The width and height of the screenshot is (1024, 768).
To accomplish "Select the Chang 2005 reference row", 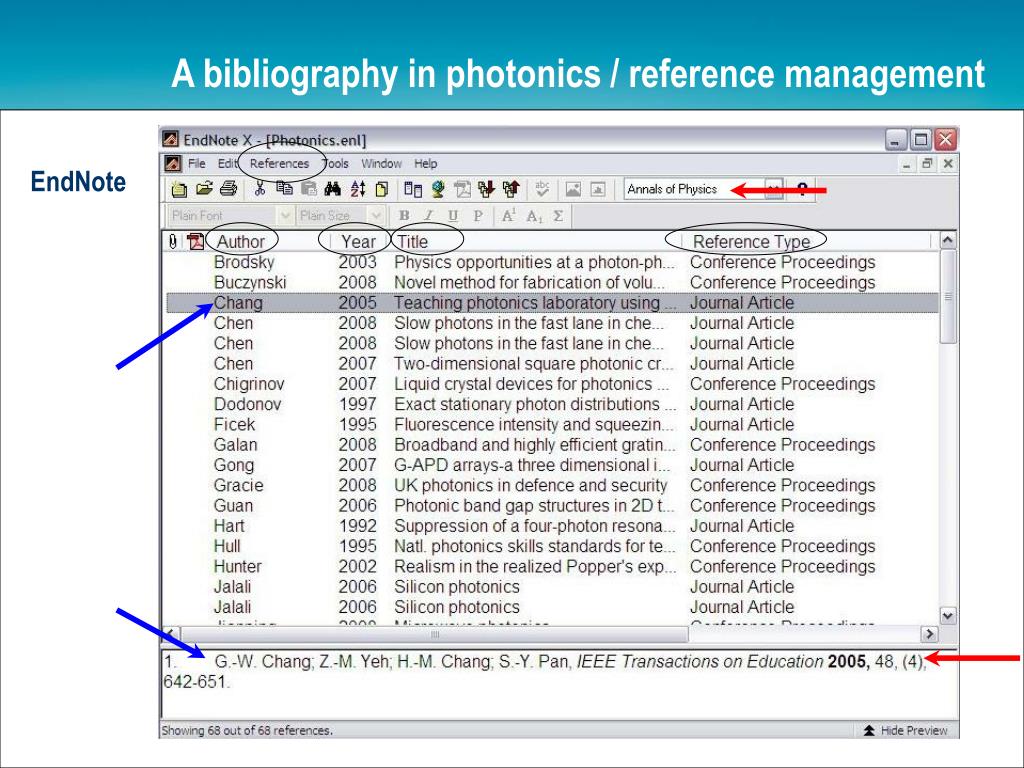I will pyautogui.click(x=552, y=302).
